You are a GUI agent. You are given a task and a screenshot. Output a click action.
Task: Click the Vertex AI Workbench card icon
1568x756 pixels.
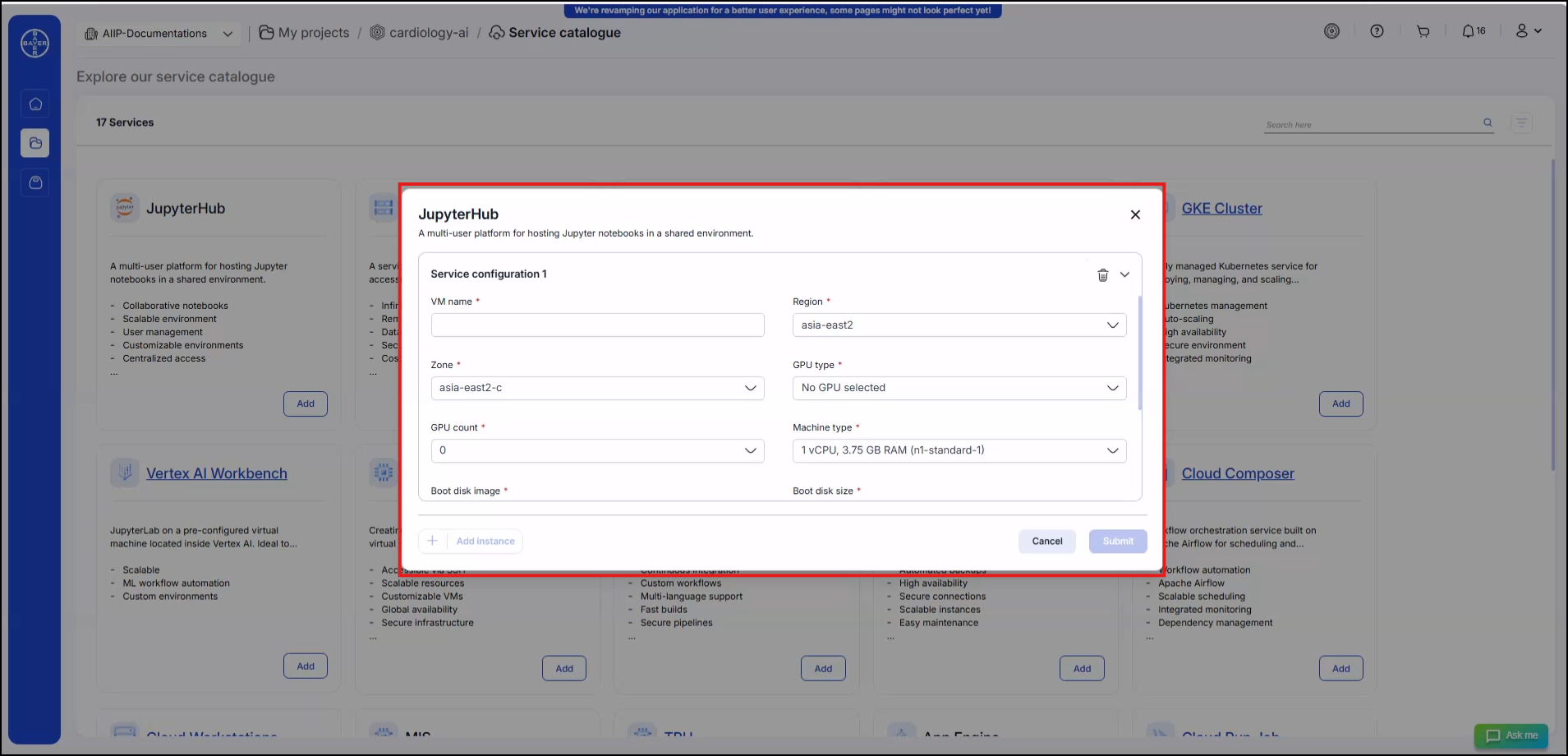[x=125, y=472]
